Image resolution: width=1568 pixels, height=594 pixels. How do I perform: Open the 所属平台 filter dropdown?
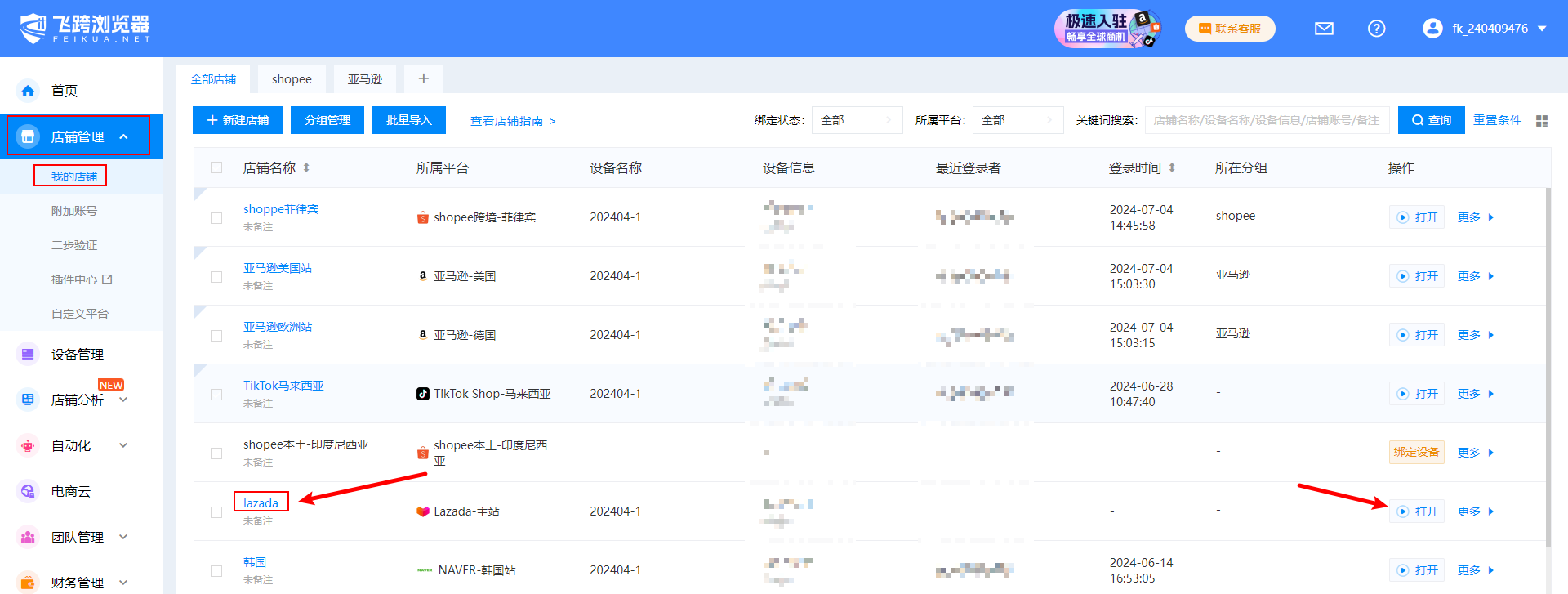coord(1017,120)
